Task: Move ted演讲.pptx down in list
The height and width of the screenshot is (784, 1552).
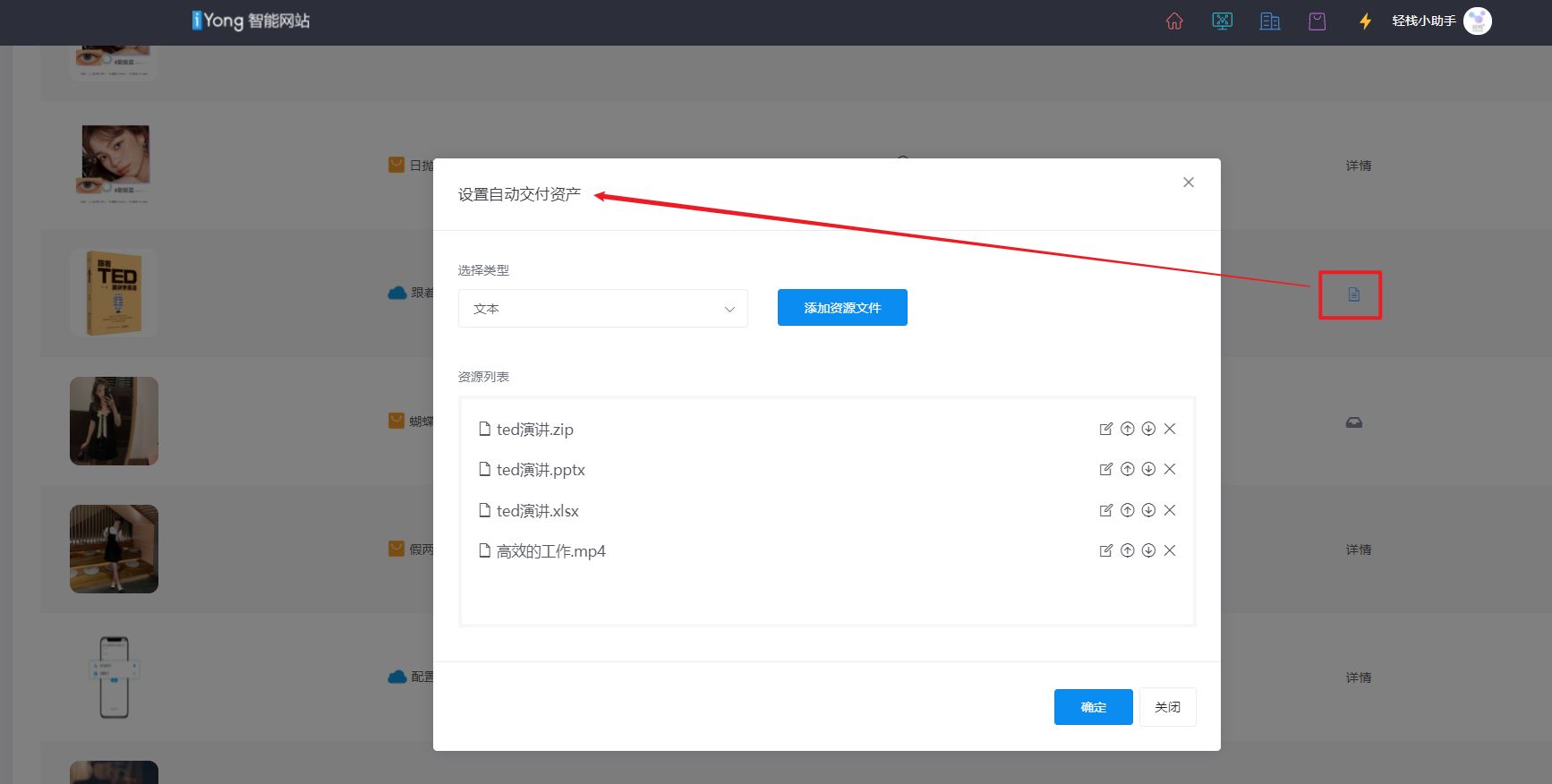Action: (1148, 469)
